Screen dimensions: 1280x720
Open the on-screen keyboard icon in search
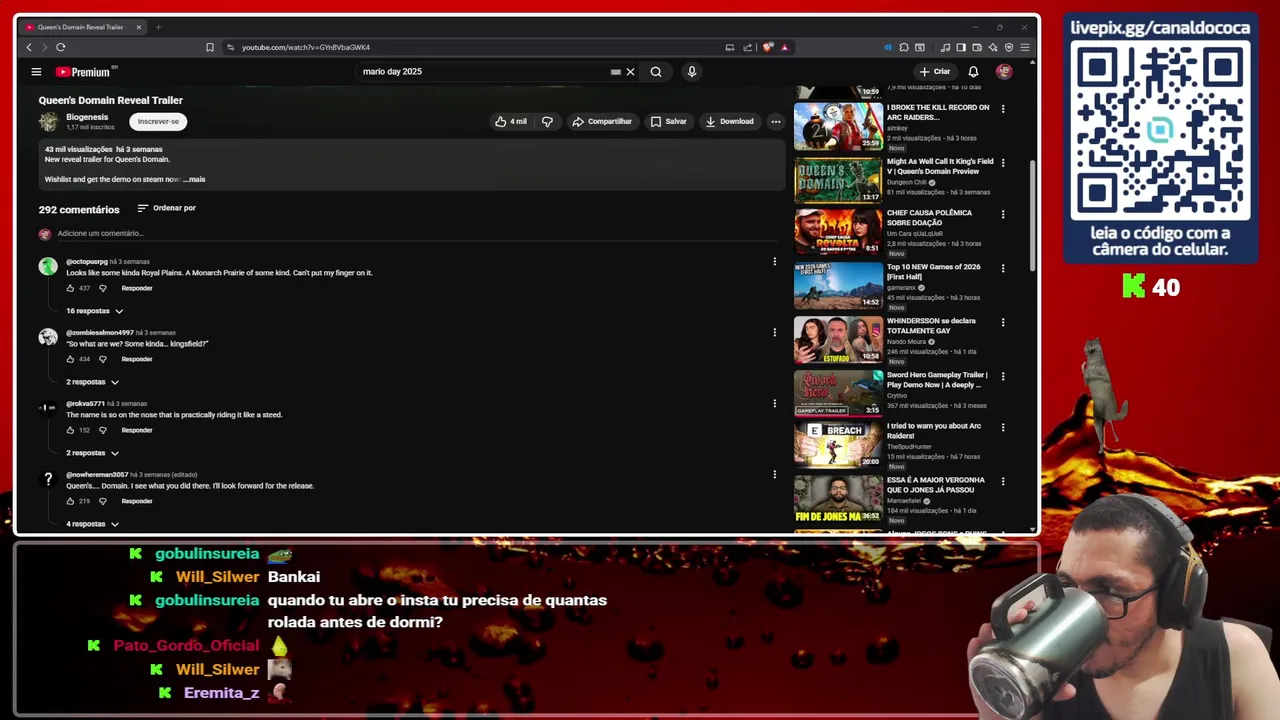(616, 72)
